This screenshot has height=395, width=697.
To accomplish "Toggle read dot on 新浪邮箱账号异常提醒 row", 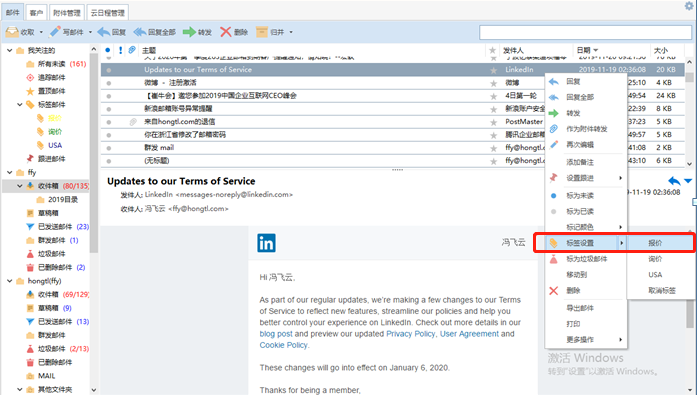I will point(109,109).
